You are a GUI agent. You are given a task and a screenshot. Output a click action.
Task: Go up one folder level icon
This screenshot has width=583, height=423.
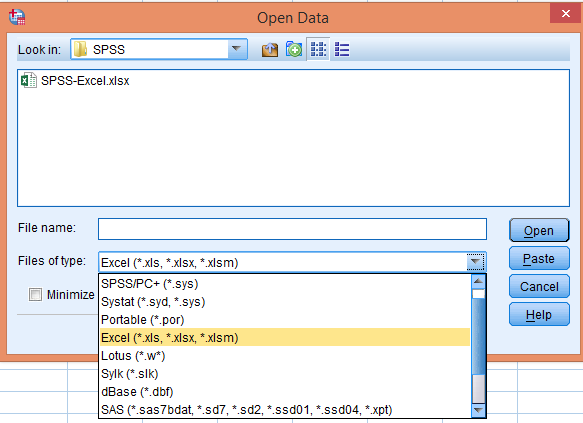(270, 49)
